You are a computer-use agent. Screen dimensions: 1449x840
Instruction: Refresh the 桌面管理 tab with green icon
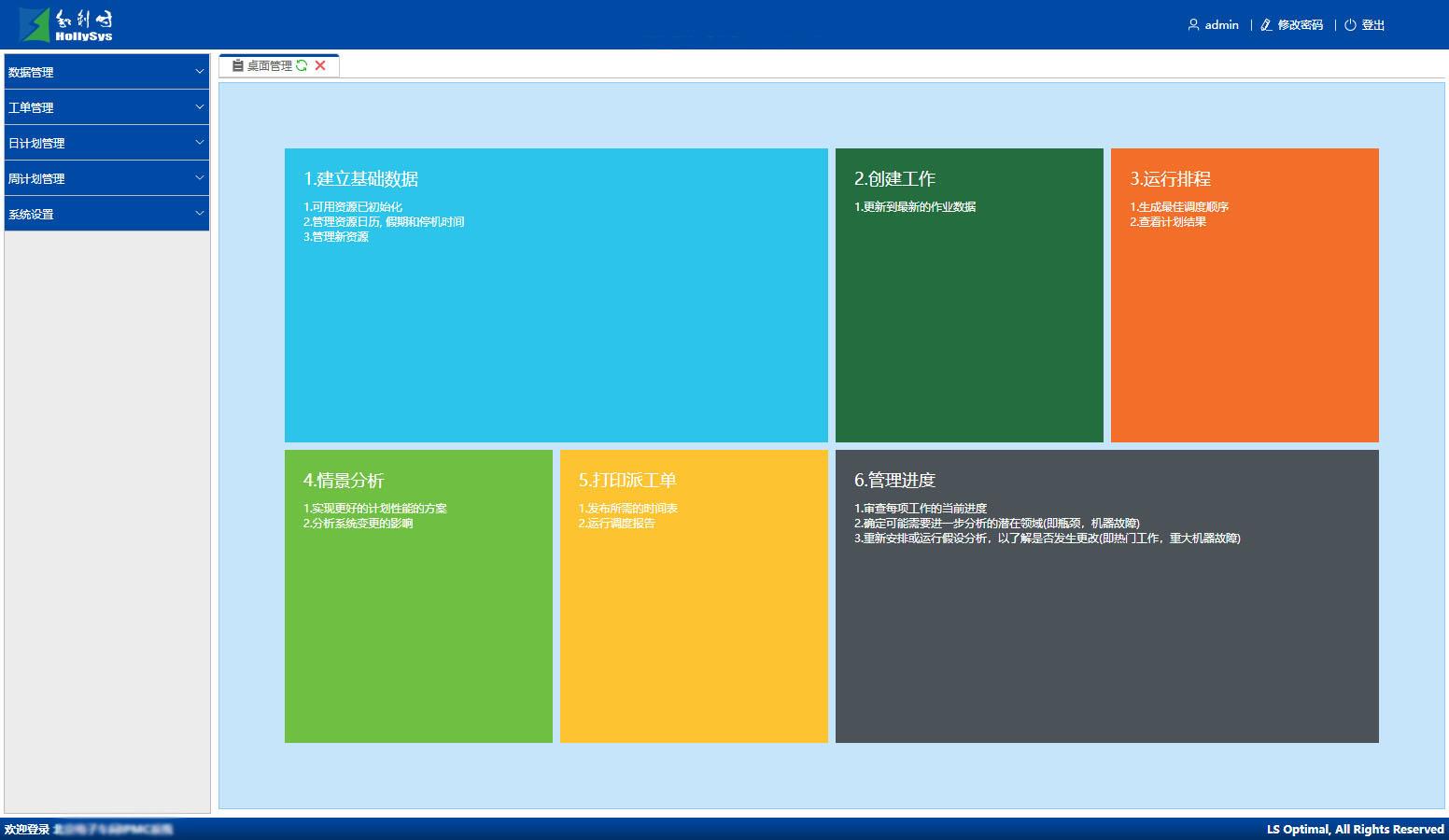[x=302, y=65]
